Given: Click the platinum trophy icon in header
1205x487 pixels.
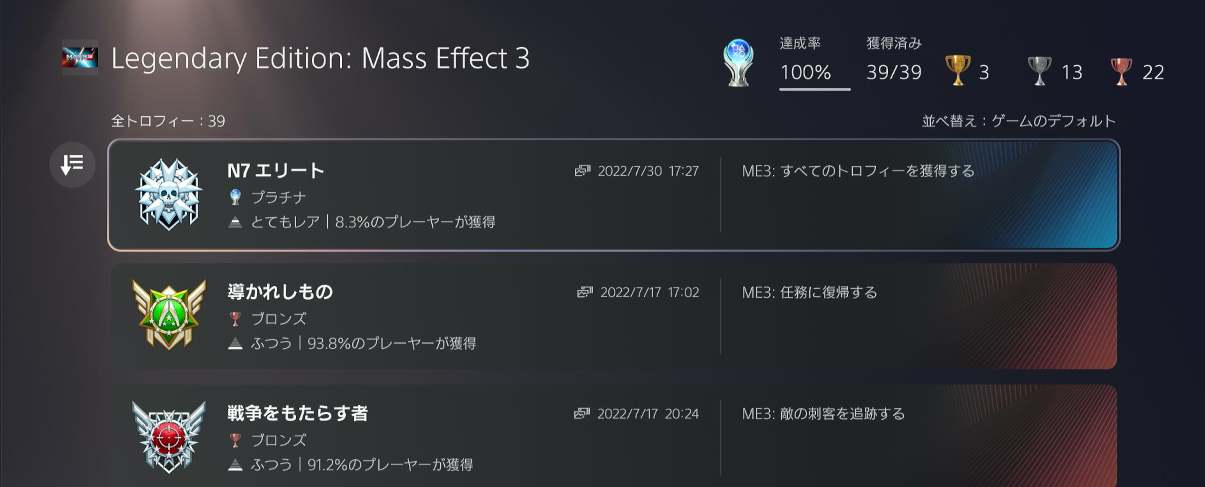Looking at the screenshot, I should point(740,63).
